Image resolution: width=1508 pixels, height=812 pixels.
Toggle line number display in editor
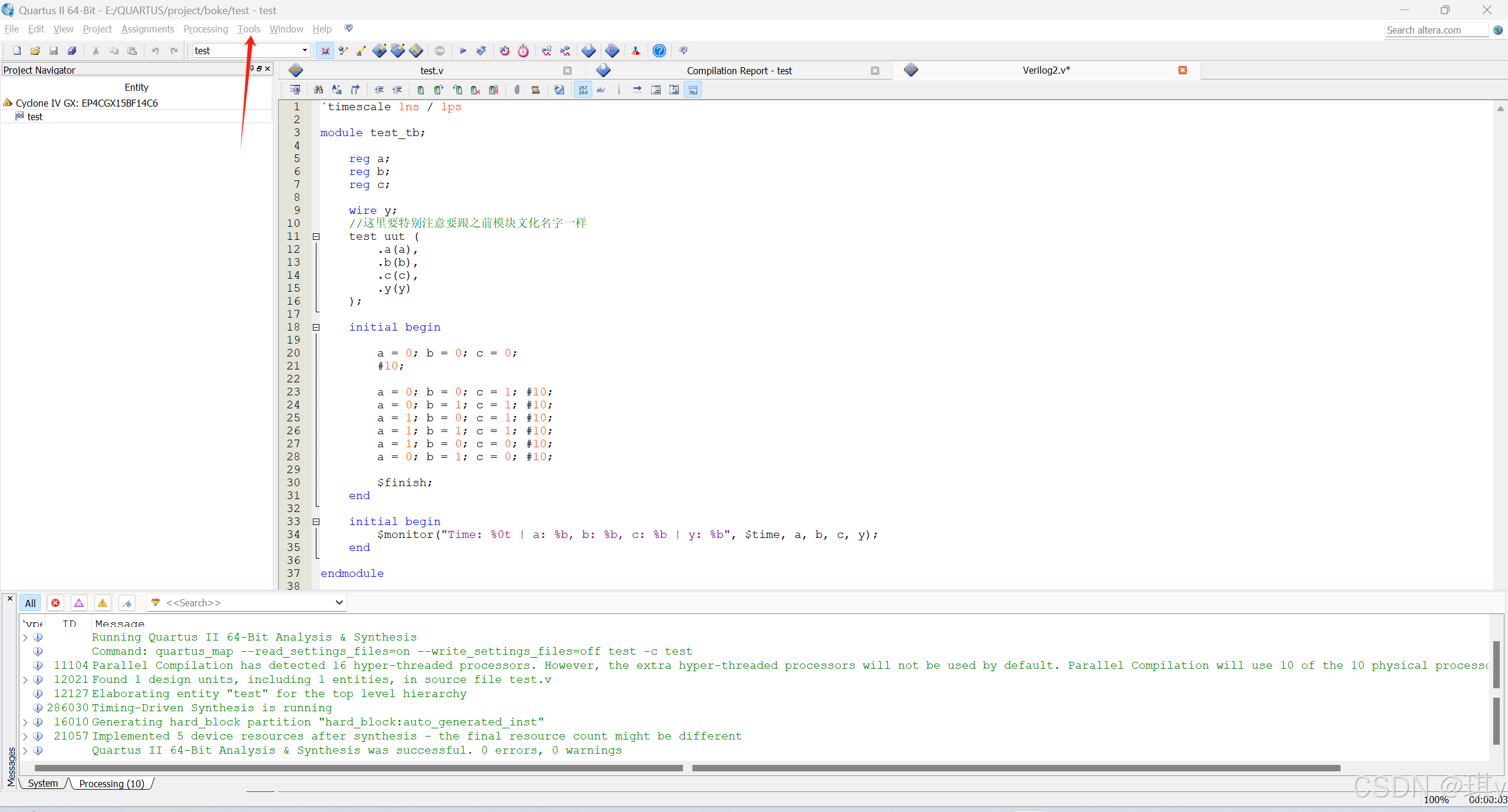(583, 90)
